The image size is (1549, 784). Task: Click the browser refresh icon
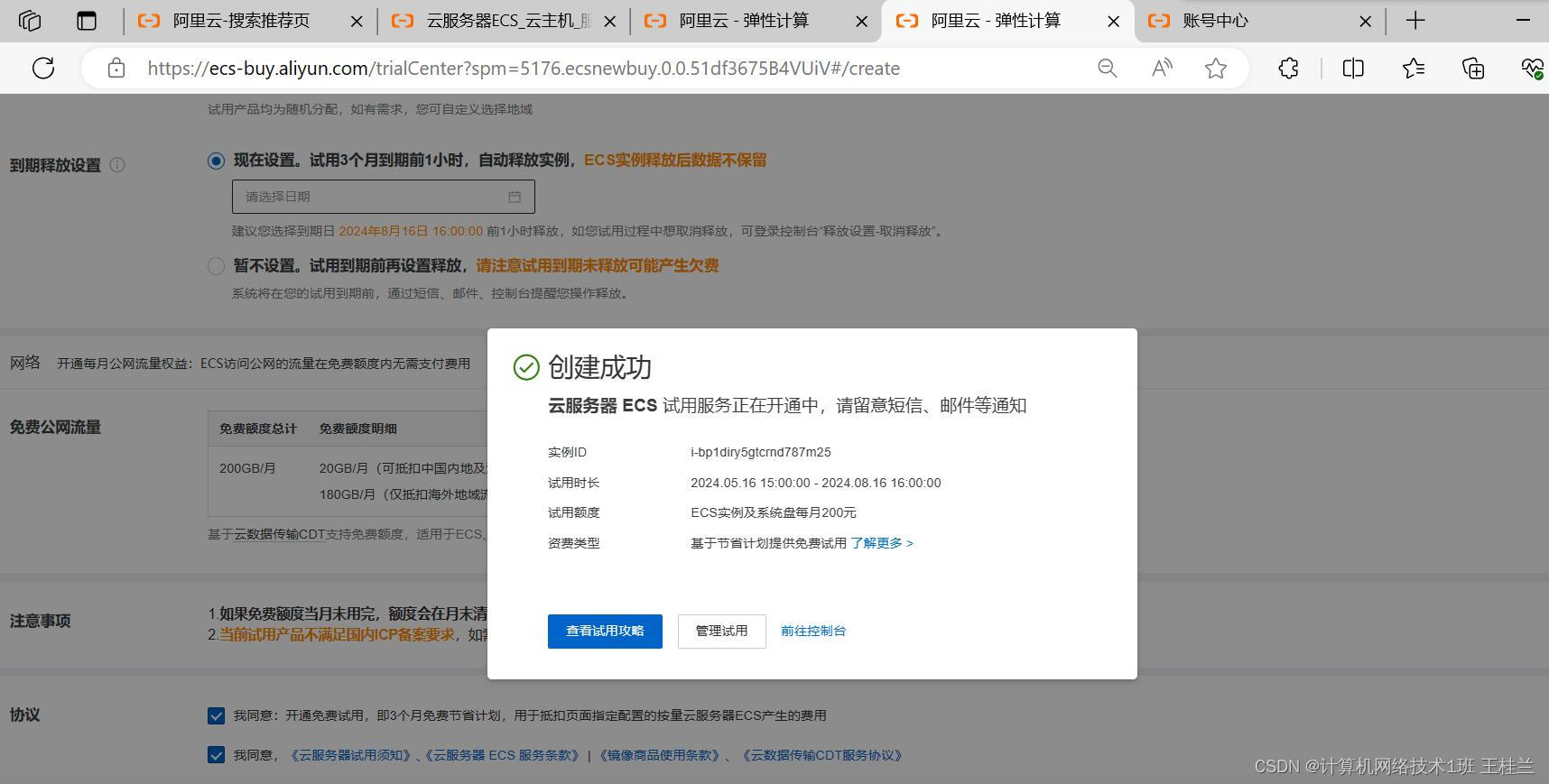point(43,68)
